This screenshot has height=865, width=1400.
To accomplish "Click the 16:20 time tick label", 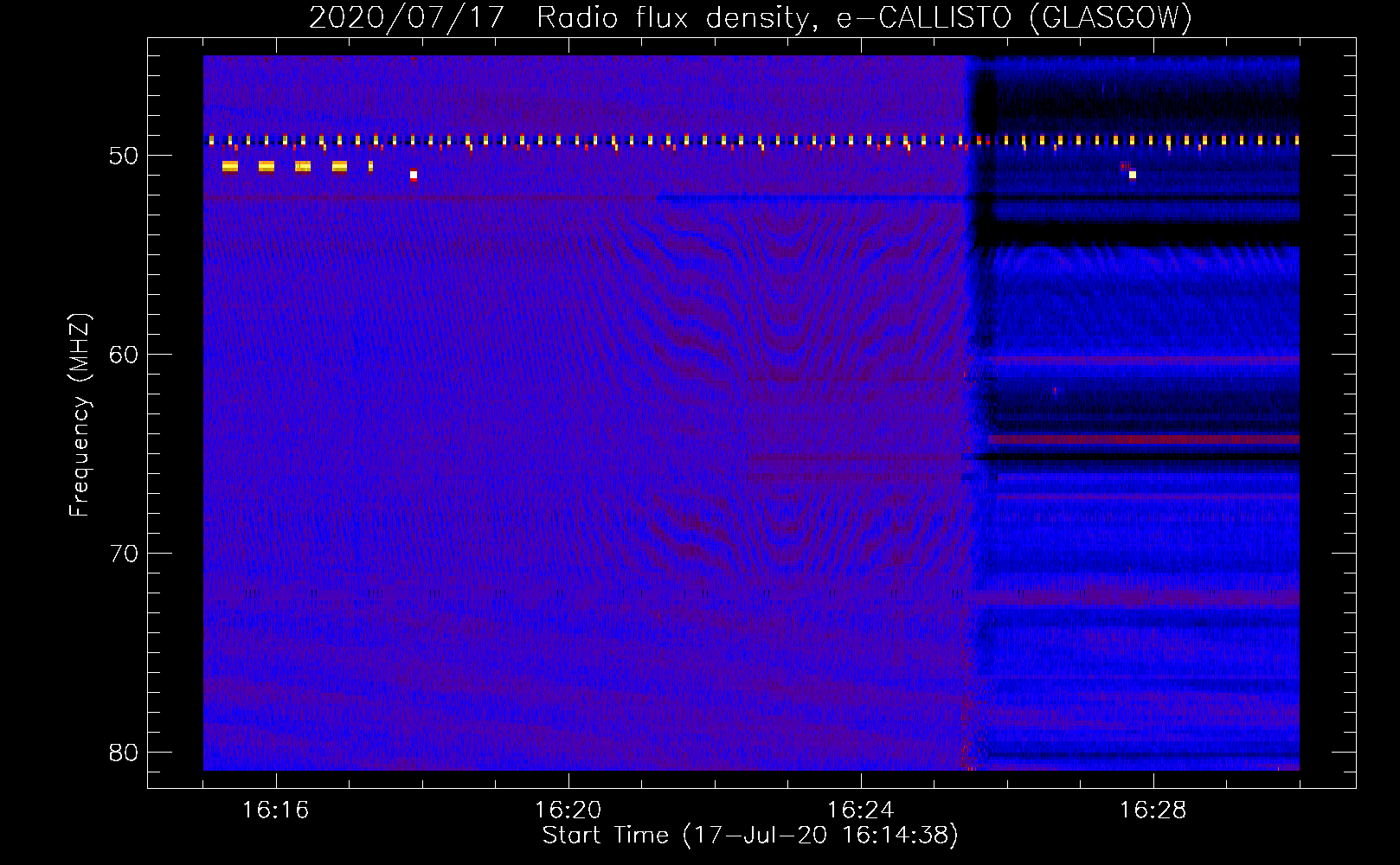I will coord(568,810).
